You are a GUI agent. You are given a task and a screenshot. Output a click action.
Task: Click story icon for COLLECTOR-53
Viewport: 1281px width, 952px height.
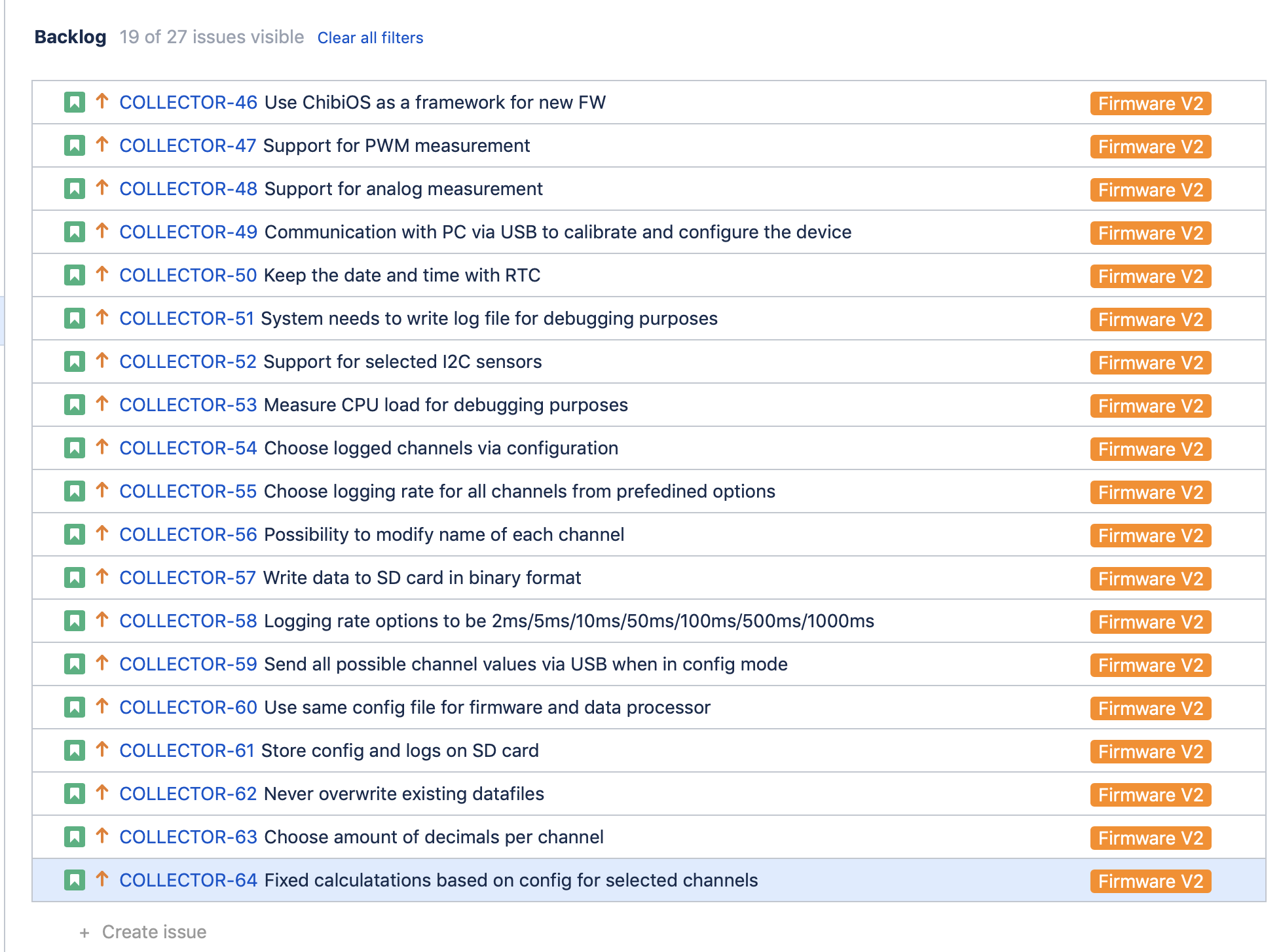pos(75,405)
